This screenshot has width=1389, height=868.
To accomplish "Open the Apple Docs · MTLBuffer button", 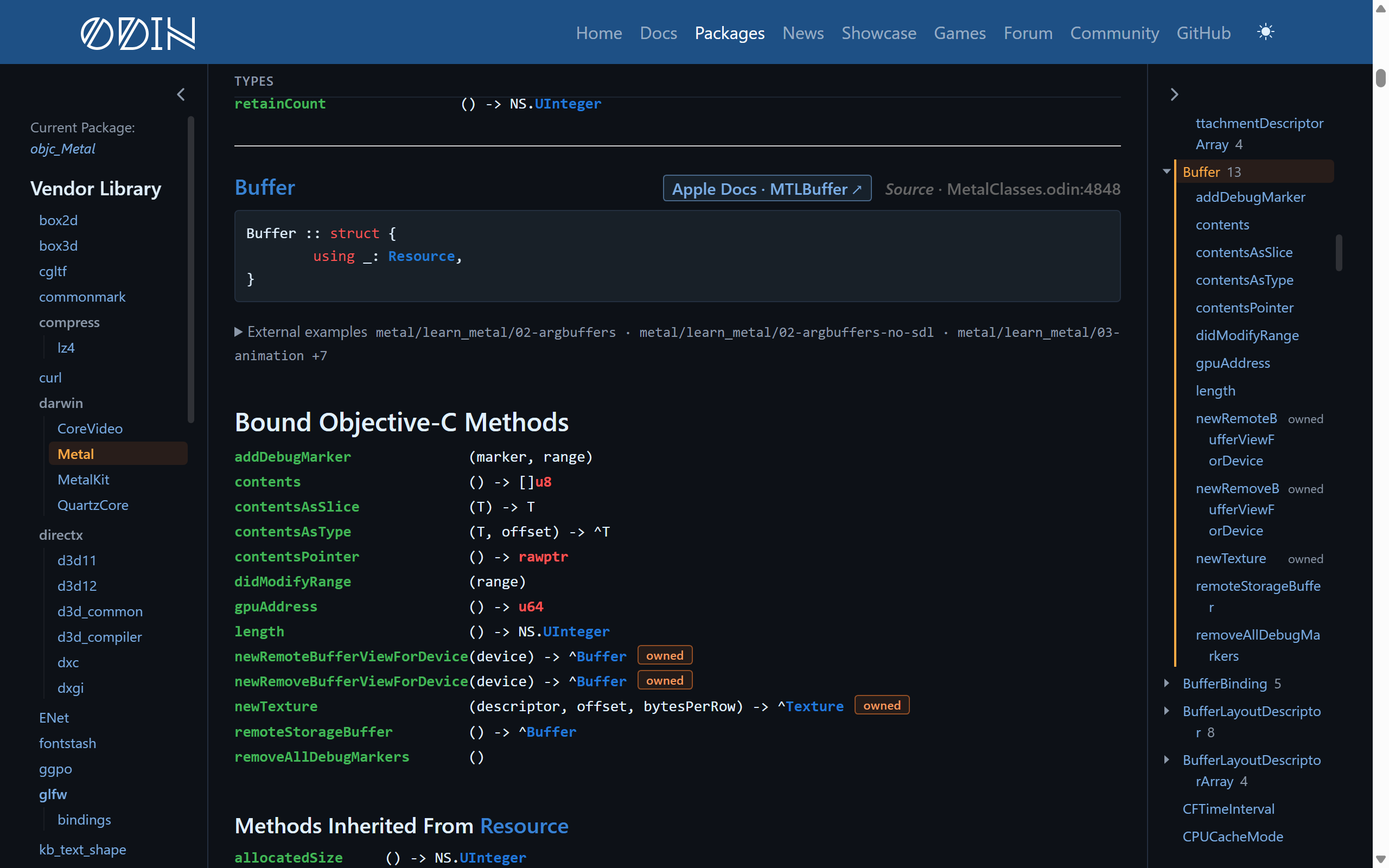I will pos(767,188).
